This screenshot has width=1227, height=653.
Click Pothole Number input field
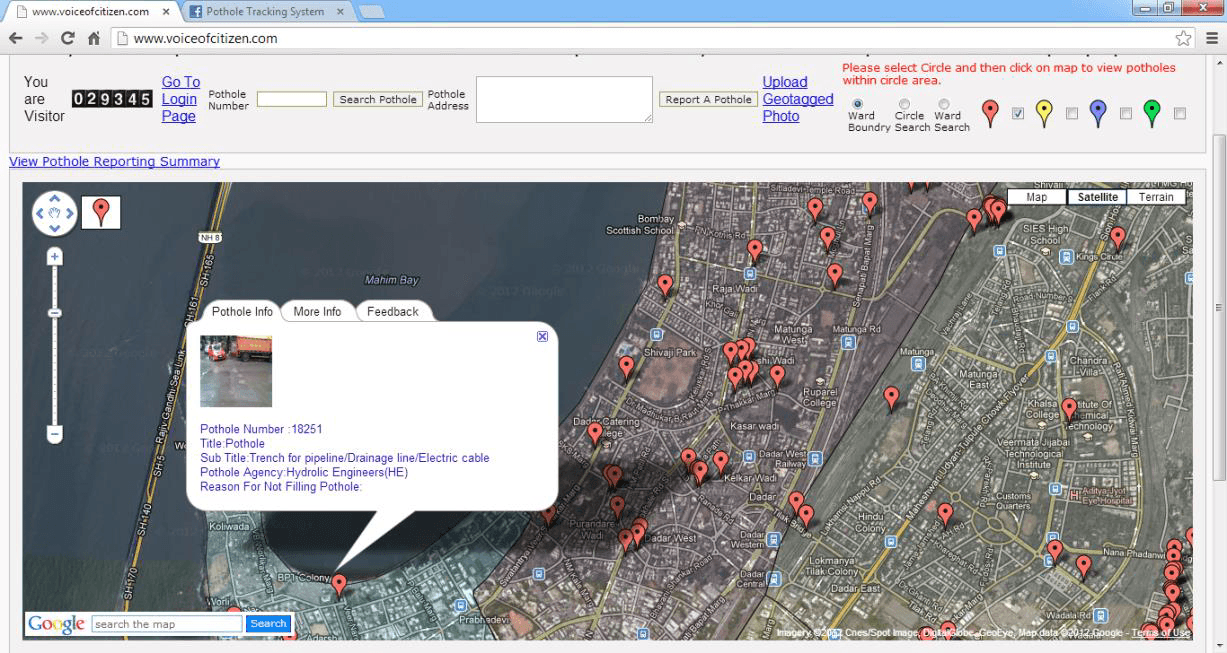(x=292, y=99)
